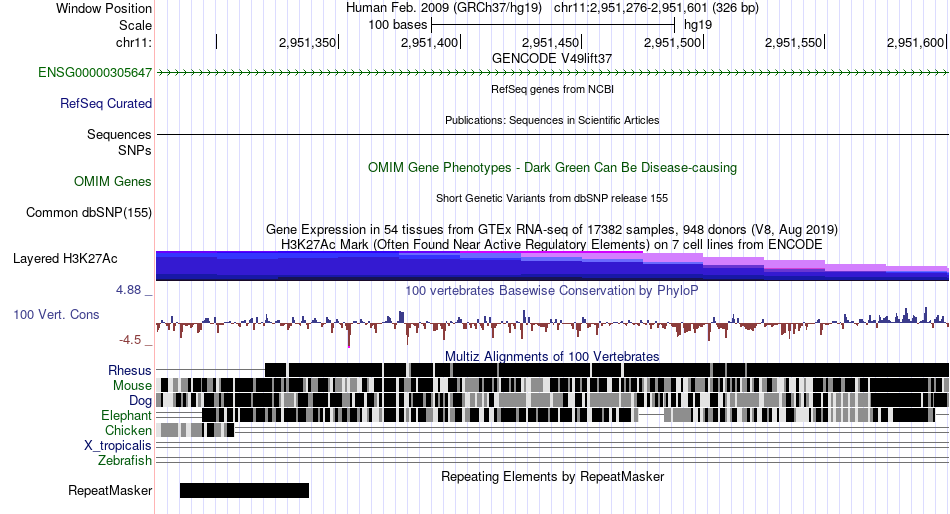
Task: Click the GENCODE V49lift37 track title
Action: coord(552,59)
